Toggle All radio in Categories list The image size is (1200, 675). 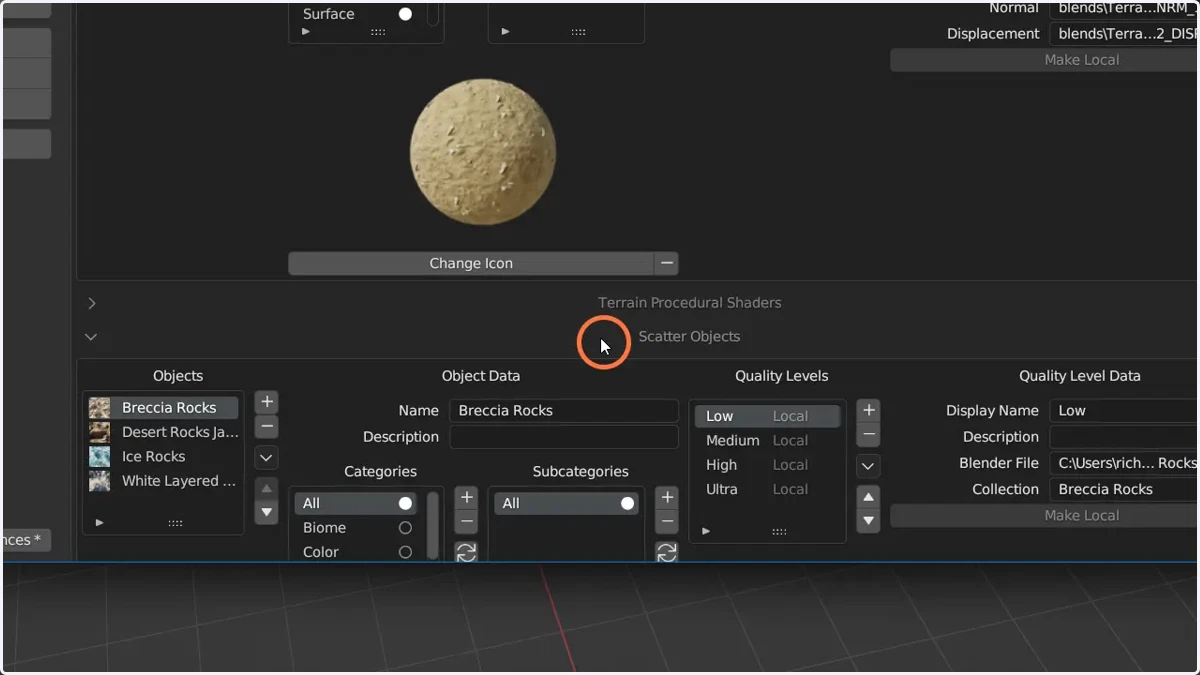[x=405, y=503]
